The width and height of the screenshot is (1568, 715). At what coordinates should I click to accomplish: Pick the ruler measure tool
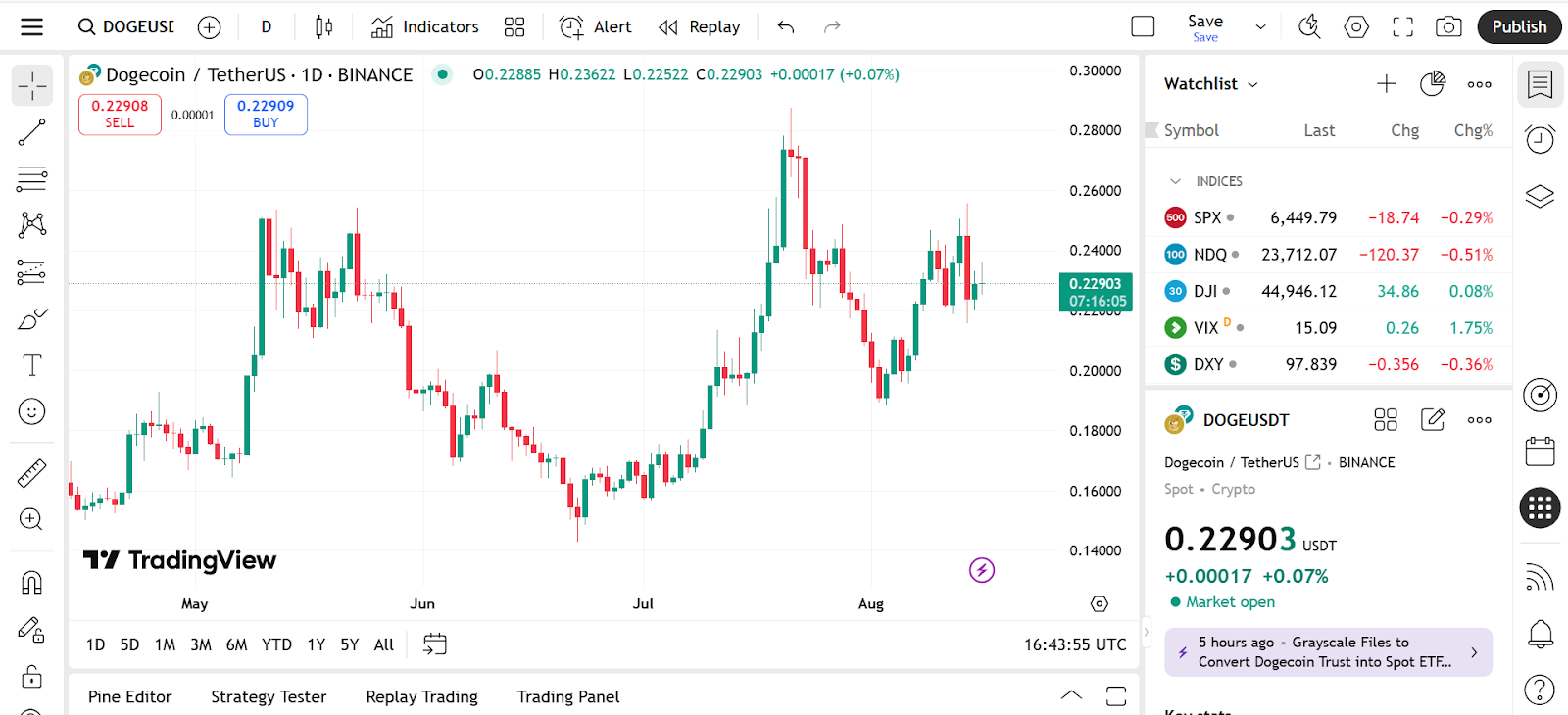click(x=31, y=474)
